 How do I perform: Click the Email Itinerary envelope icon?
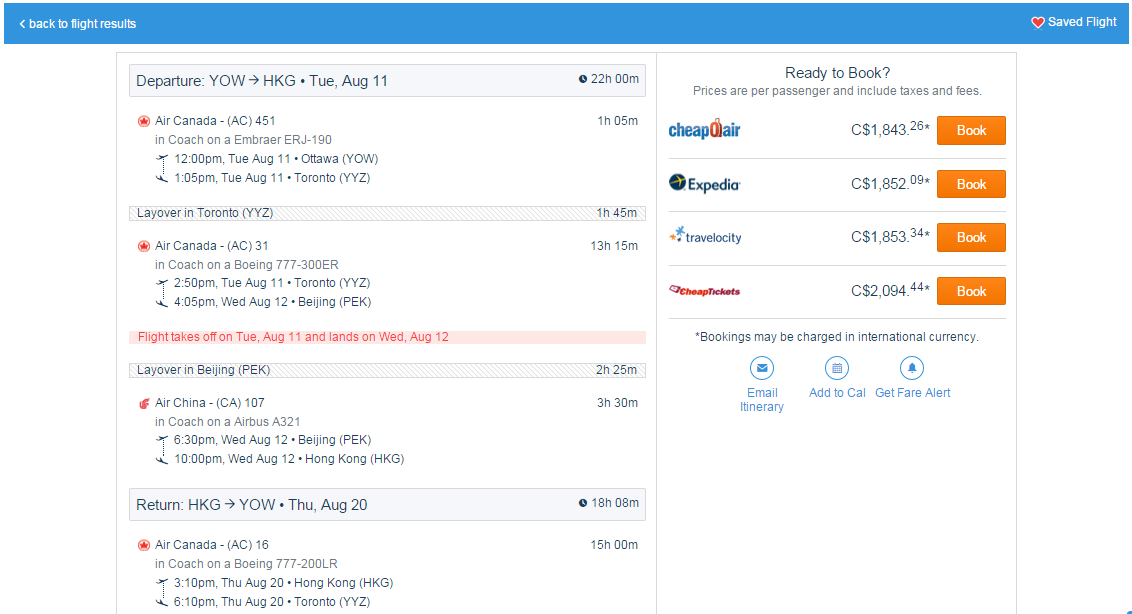pos(762,368)
